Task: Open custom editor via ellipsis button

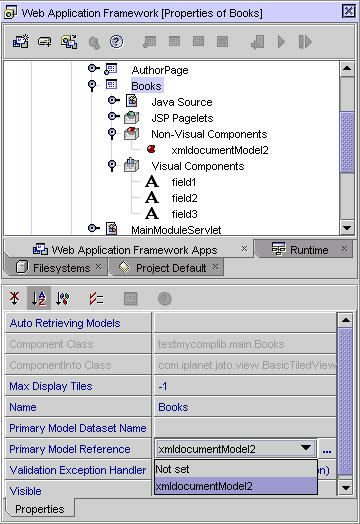Action: pos(327,450)
